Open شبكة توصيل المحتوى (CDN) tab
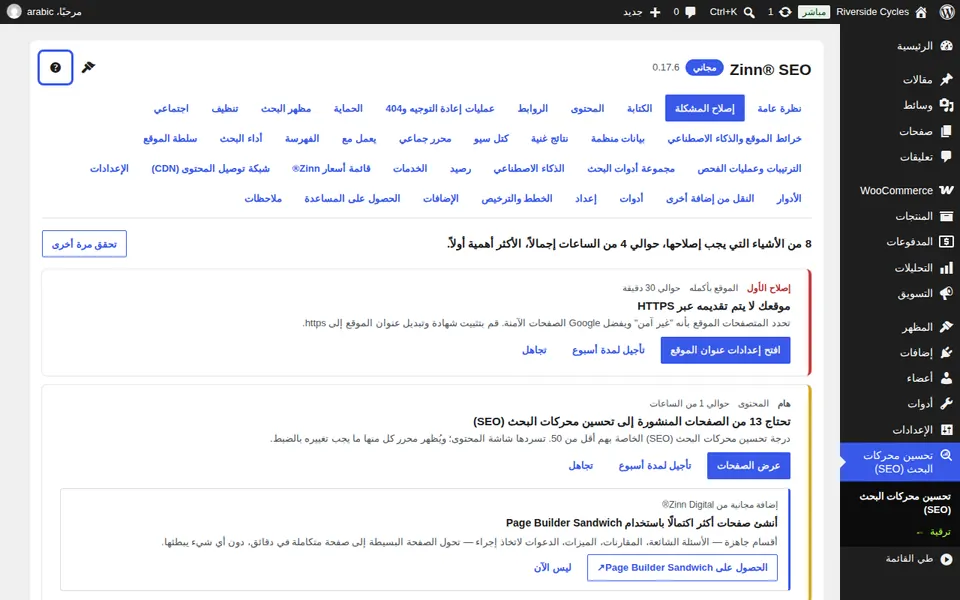The width and height of the screenshot is (960, 600). tap(210, 168)
